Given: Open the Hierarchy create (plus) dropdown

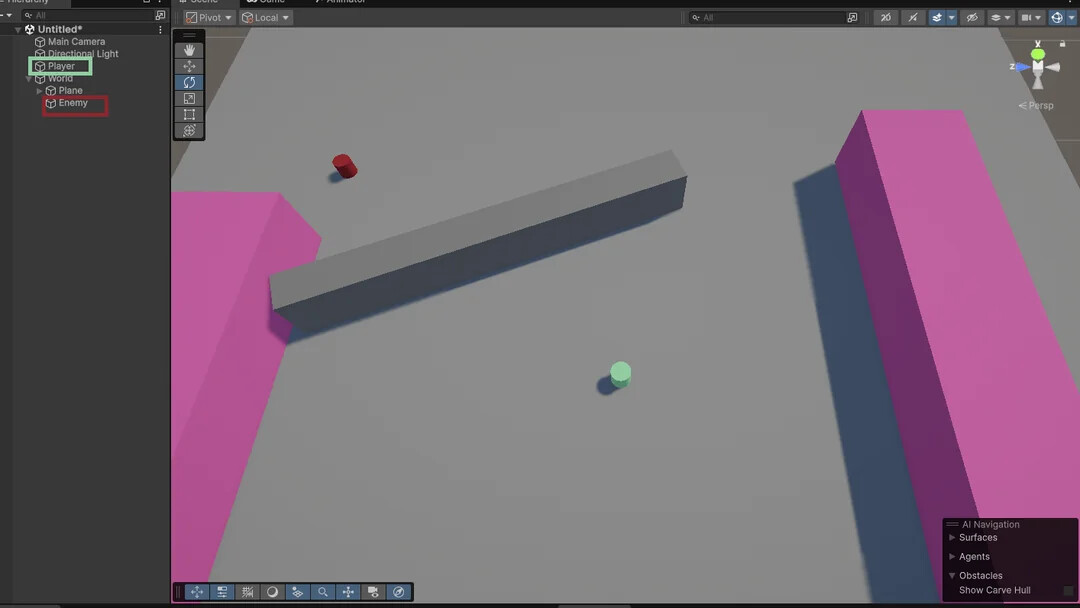Looking at the screenshot, I should coord(6,14).
